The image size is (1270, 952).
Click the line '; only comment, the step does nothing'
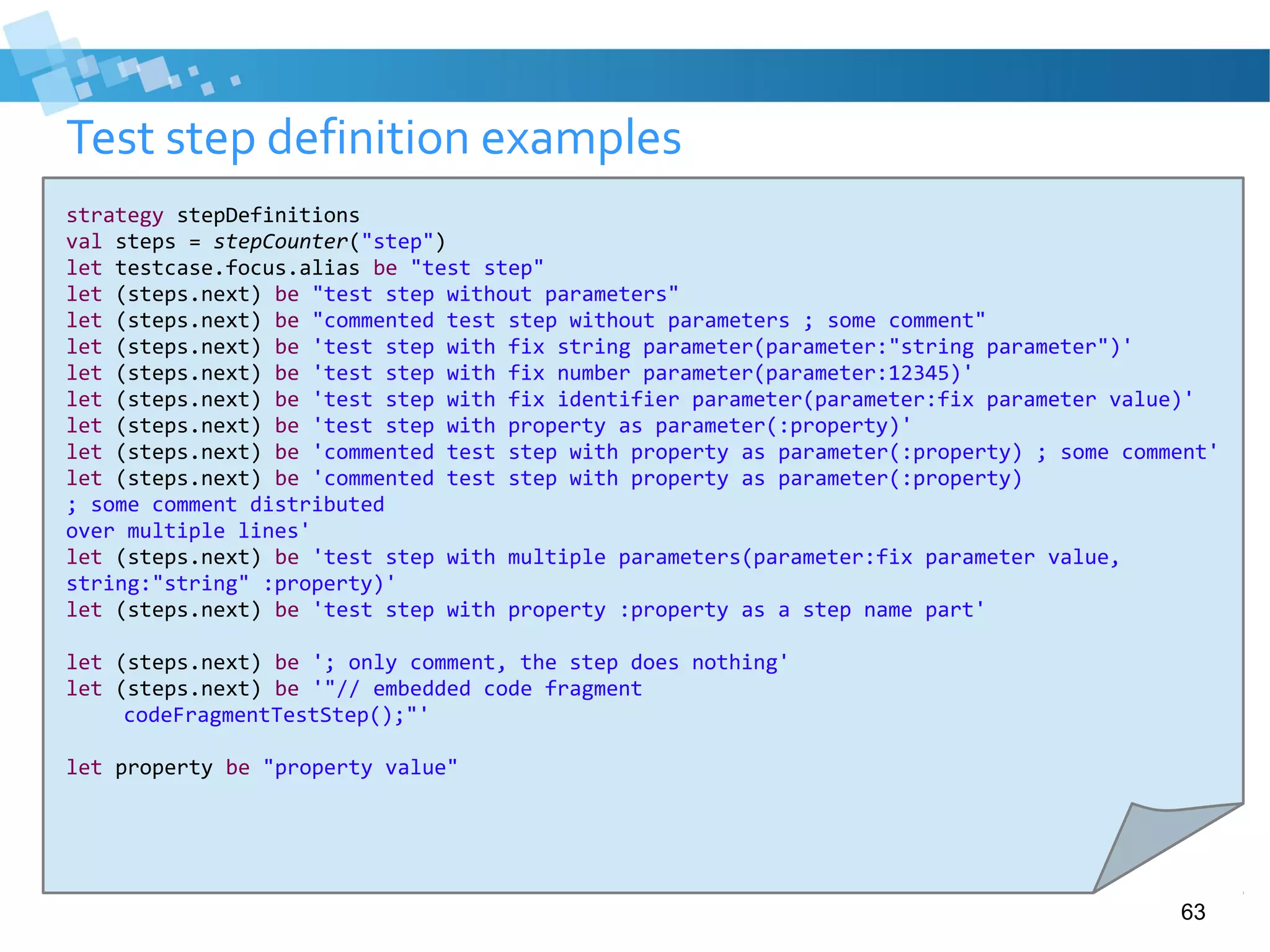tap(427, 662)
